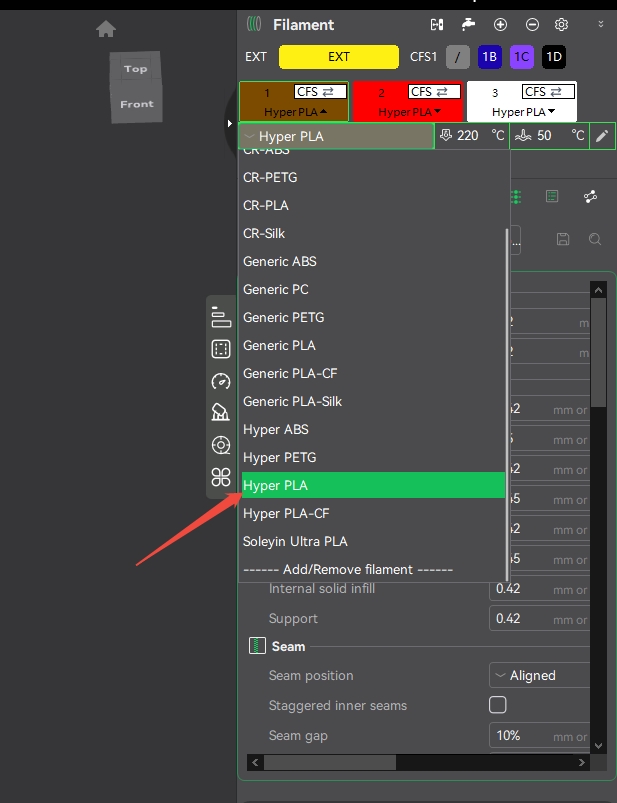Open the Seam position Aligned dropdown

[538, 675]
